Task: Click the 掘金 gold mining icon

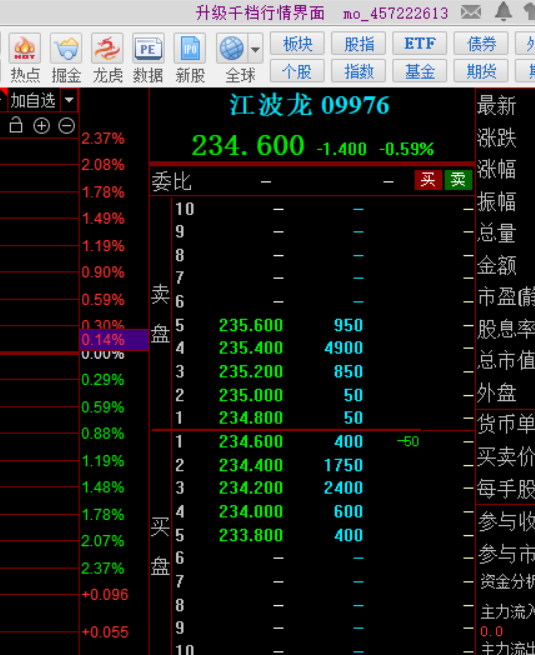Action: 66,48
